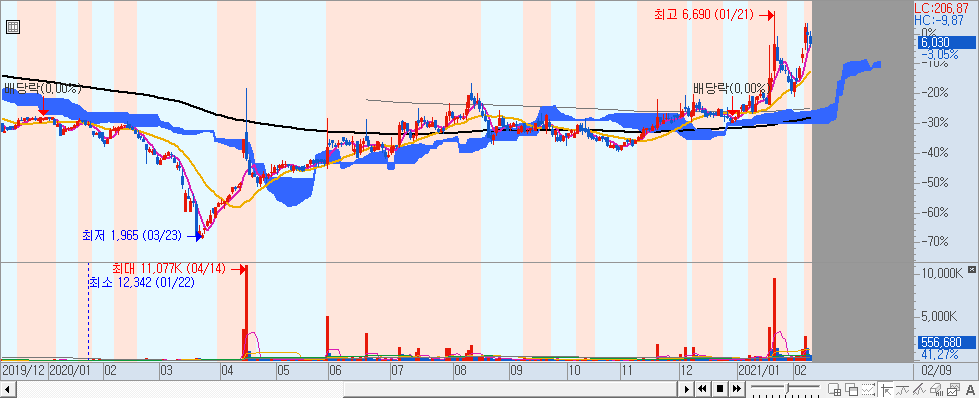Viewport: 979px width, 398px height.
Task: Click the fast-forward double-arrow playback button
Action: point(737,389)
